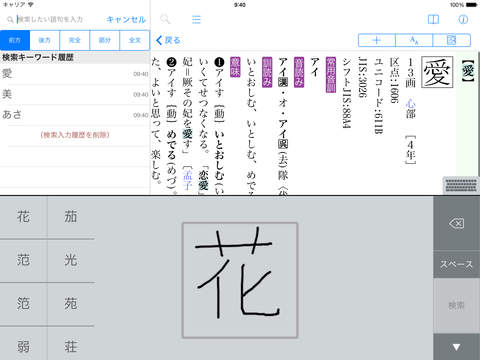Tap the backspace delete key
480x360 pixels.
[456, 223]
